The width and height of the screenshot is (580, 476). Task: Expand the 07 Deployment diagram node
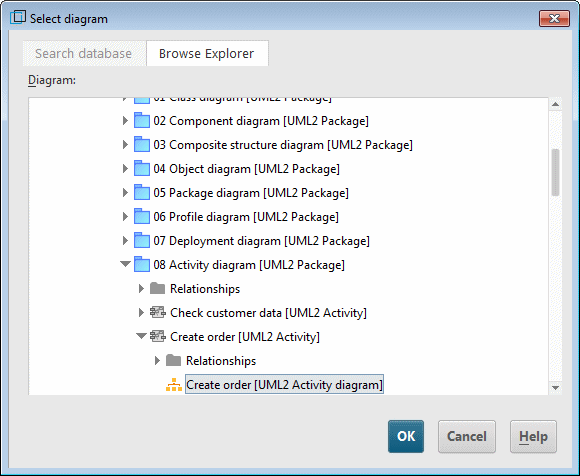click(x=125, y=241)
